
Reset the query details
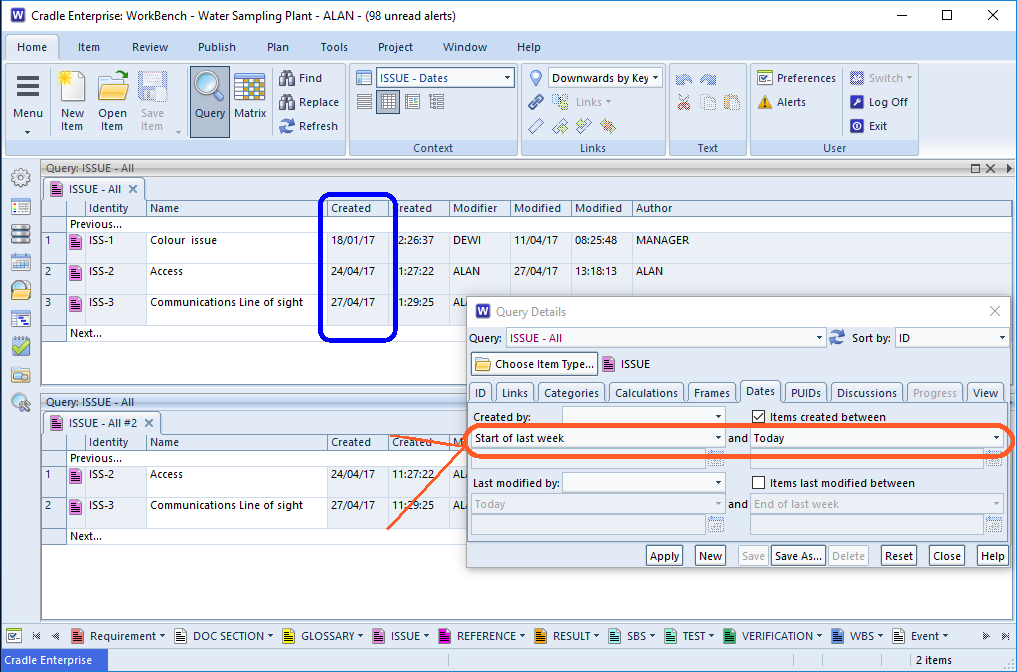pos(899,556)
